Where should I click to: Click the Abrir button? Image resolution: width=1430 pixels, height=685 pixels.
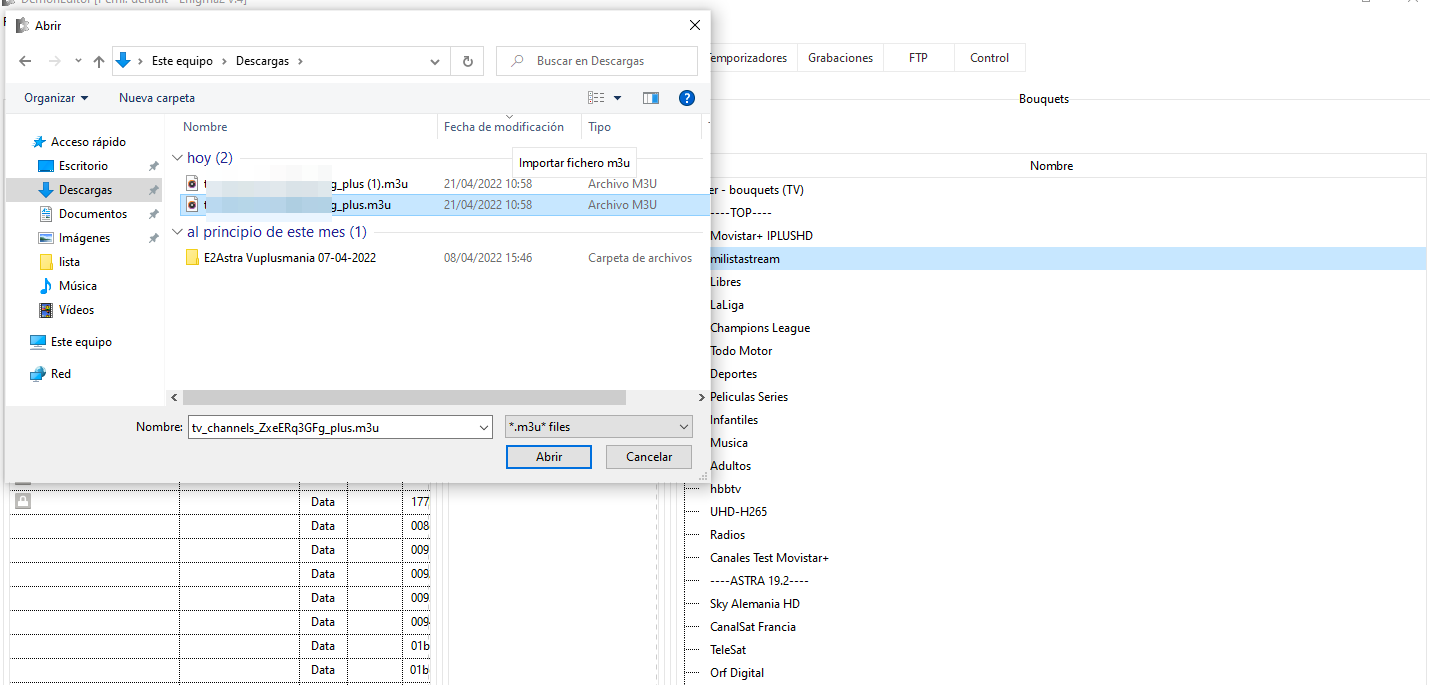click(549, 457)
